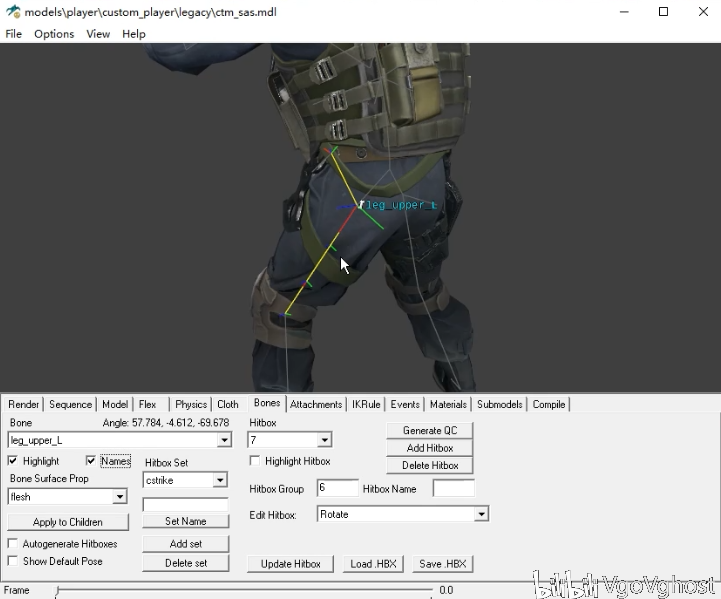Minimize the model viewer window

click(x=624, y=11)
